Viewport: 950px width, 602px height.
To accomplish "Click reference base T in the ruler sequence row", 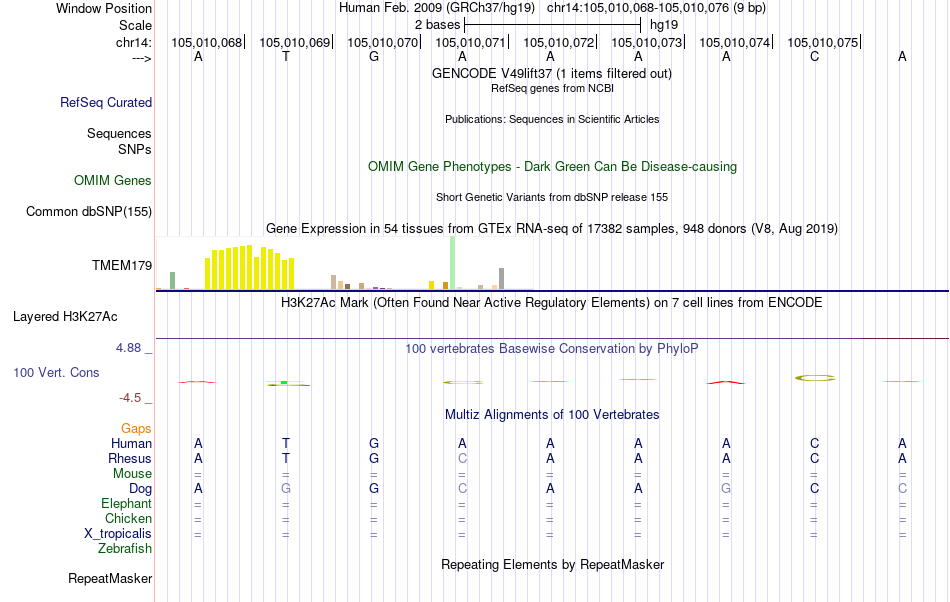I will (286, 56).
